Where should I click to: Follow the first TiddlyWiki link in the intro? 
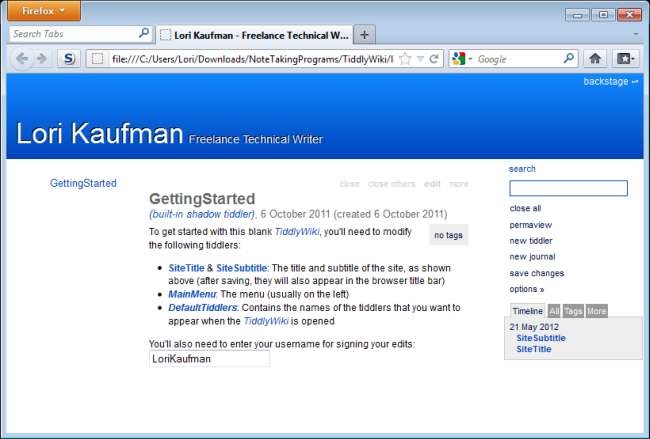[297, 232]
